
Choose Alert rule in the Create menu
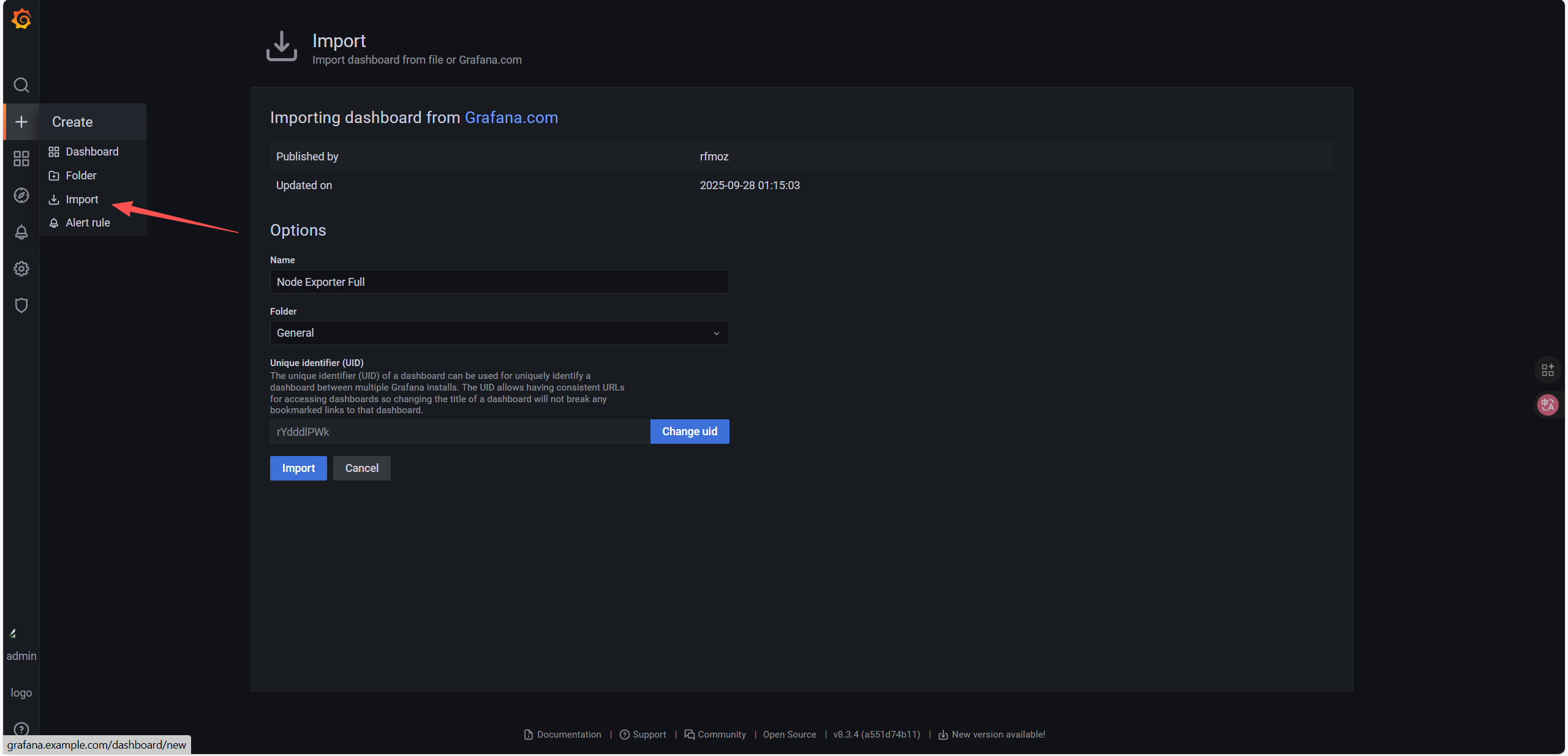88,223
